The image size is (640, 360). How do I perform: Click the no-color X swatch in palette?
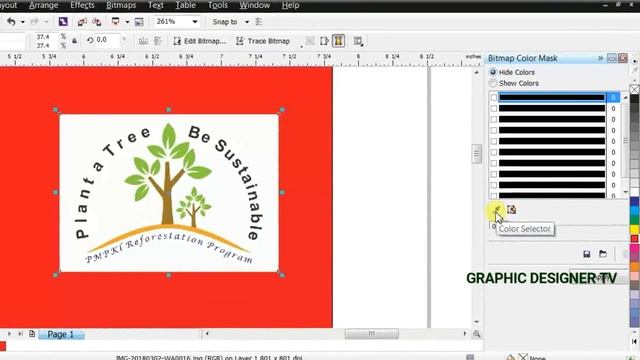click(x=634, y=89)
